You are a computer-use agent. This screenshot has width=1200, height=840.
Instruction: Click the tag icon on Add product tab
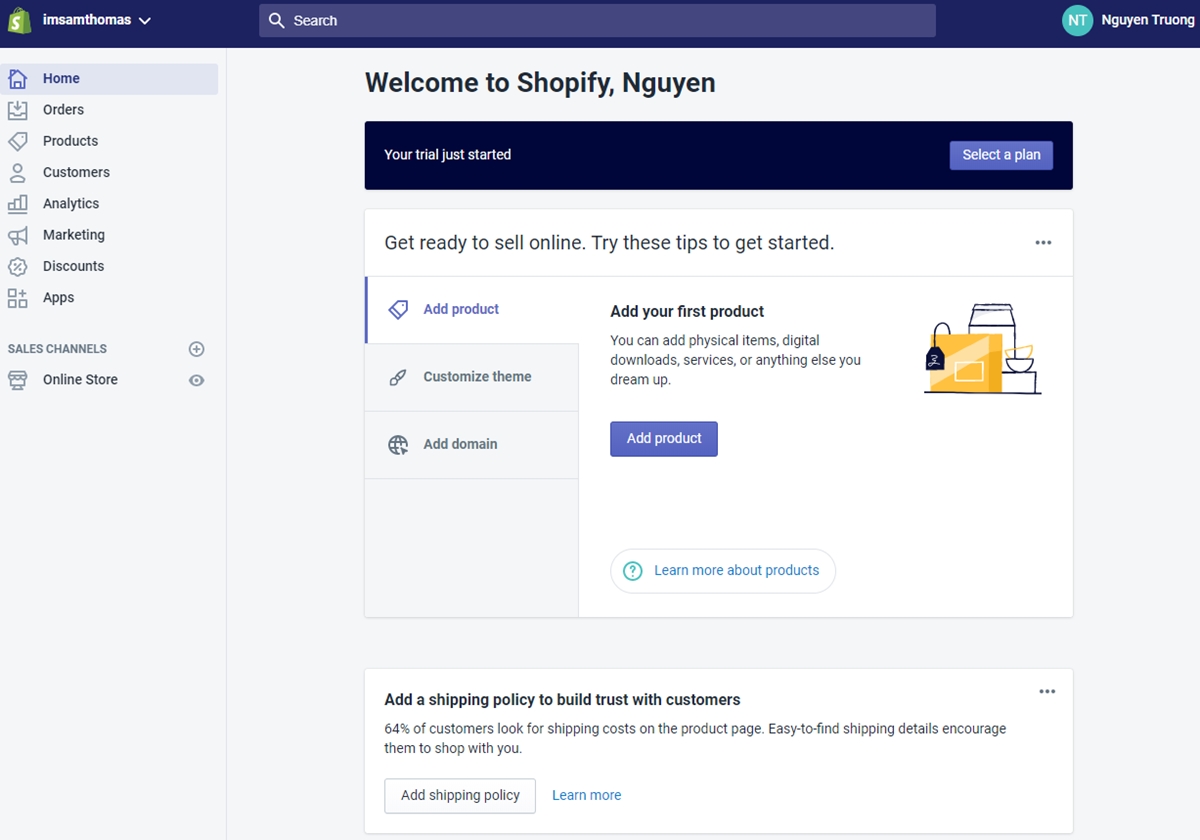click(x=398, y=309)
